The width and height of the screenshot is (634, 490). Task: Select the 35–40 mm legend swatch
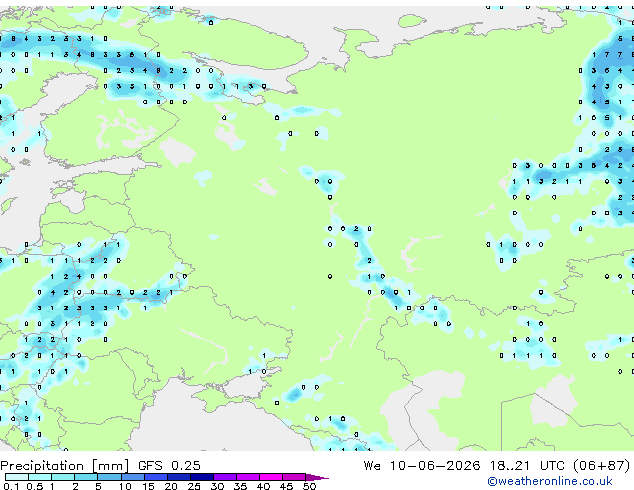tap(248, 477)
